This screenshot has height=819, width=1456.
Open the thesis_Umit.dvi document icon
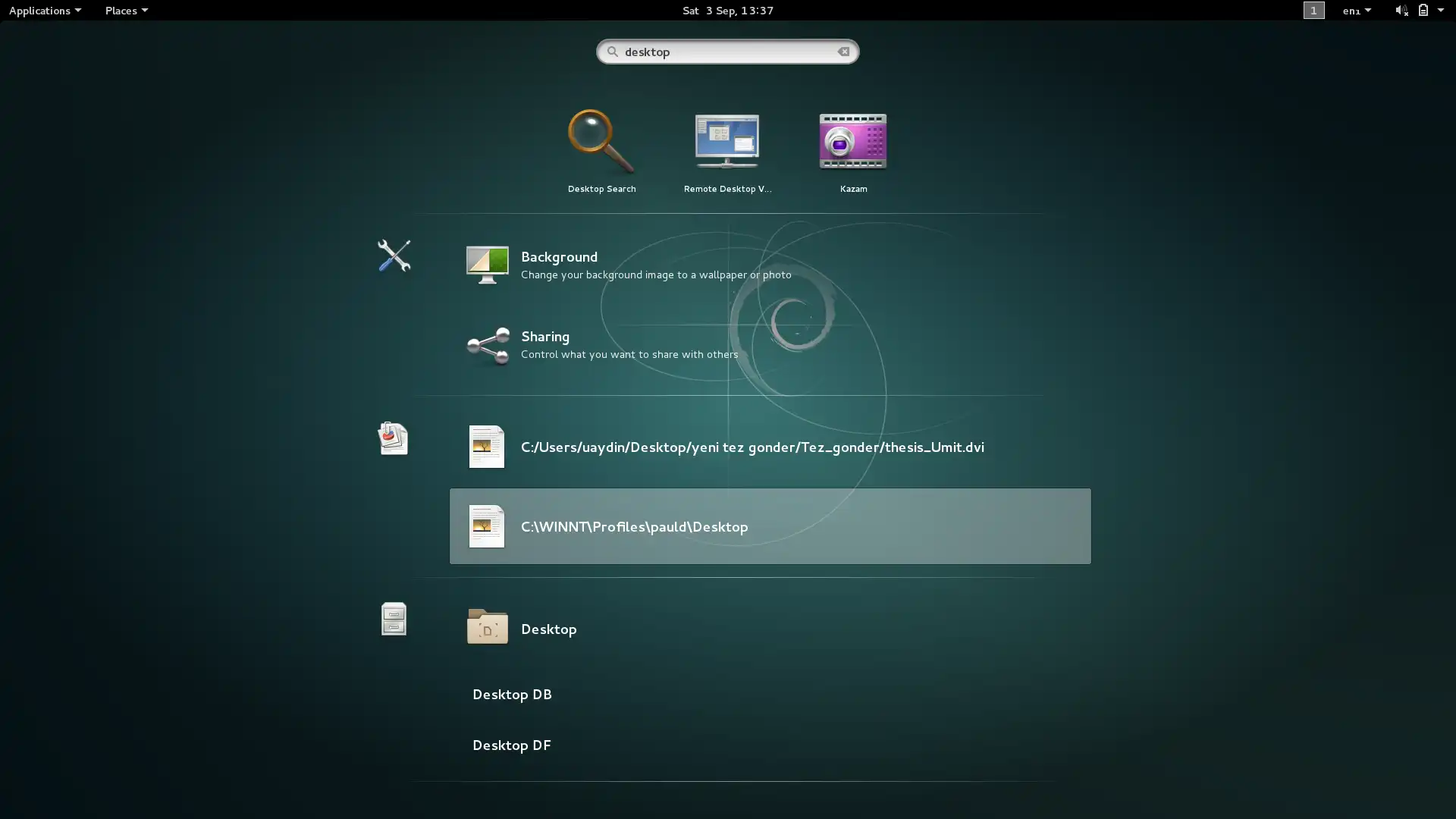(486, 447)
